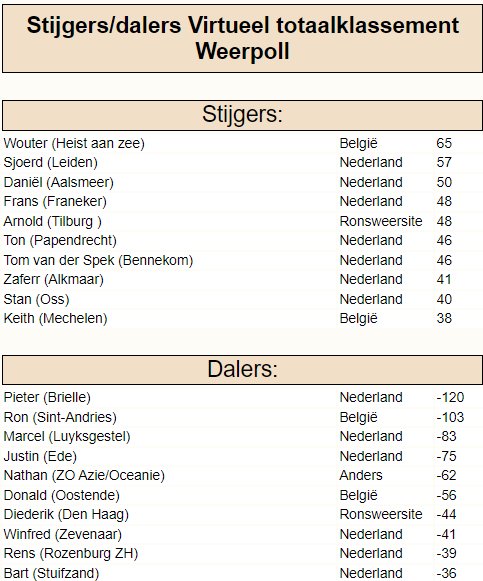Select Keith (Mechelen) in the list

[55, 319]
